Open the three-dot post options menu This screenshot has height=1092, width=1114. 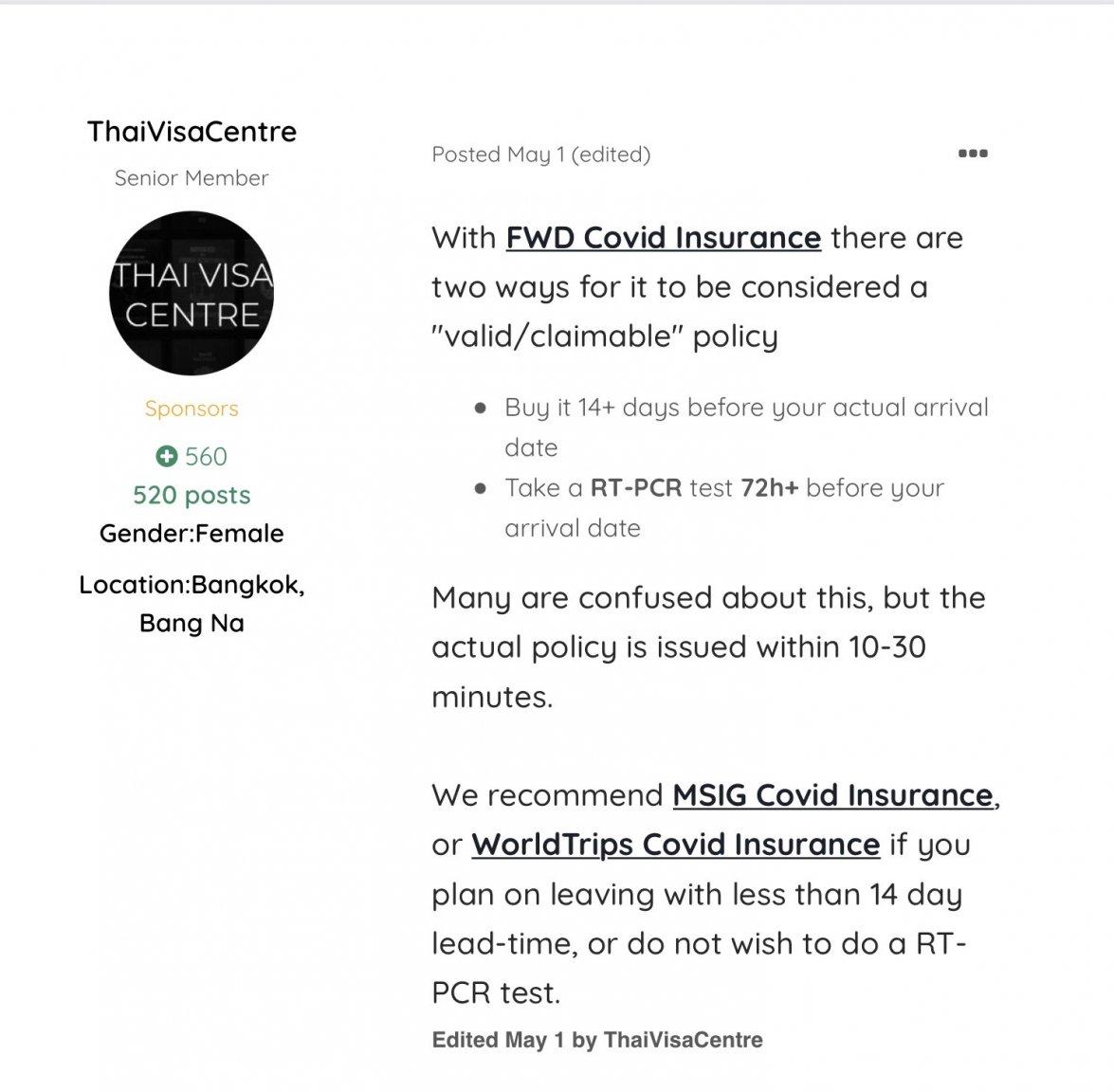tap(973, 154)
